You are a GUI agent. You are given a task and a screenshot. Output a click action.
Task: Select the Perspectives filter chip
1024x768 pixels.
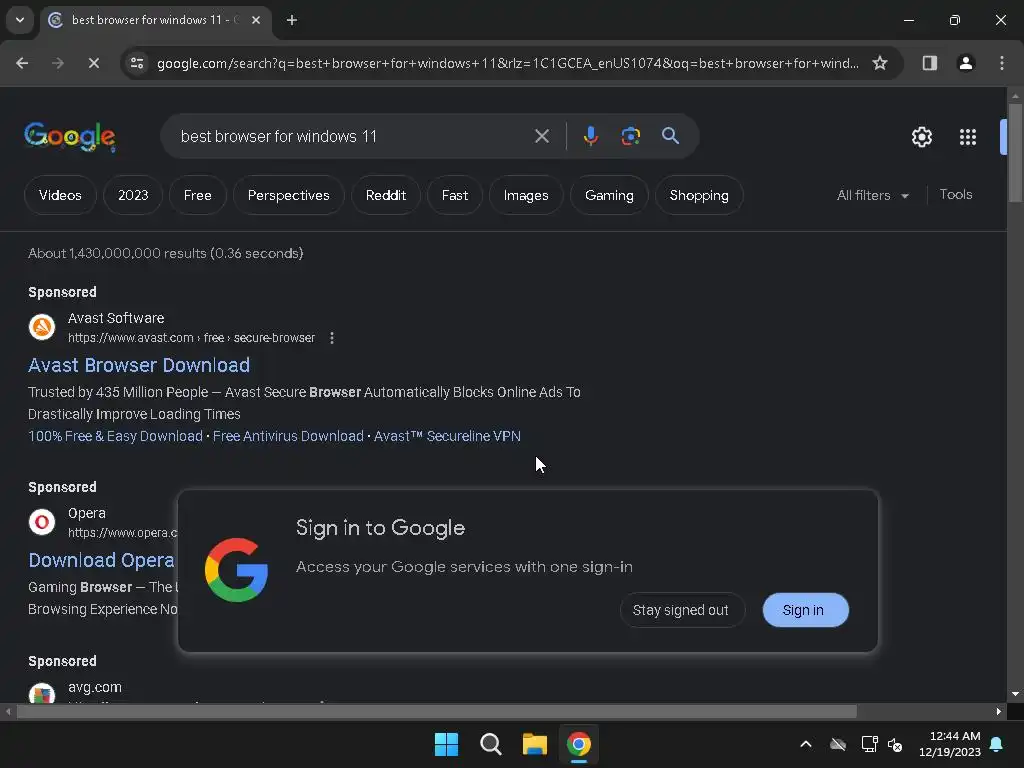click(289, 195)
